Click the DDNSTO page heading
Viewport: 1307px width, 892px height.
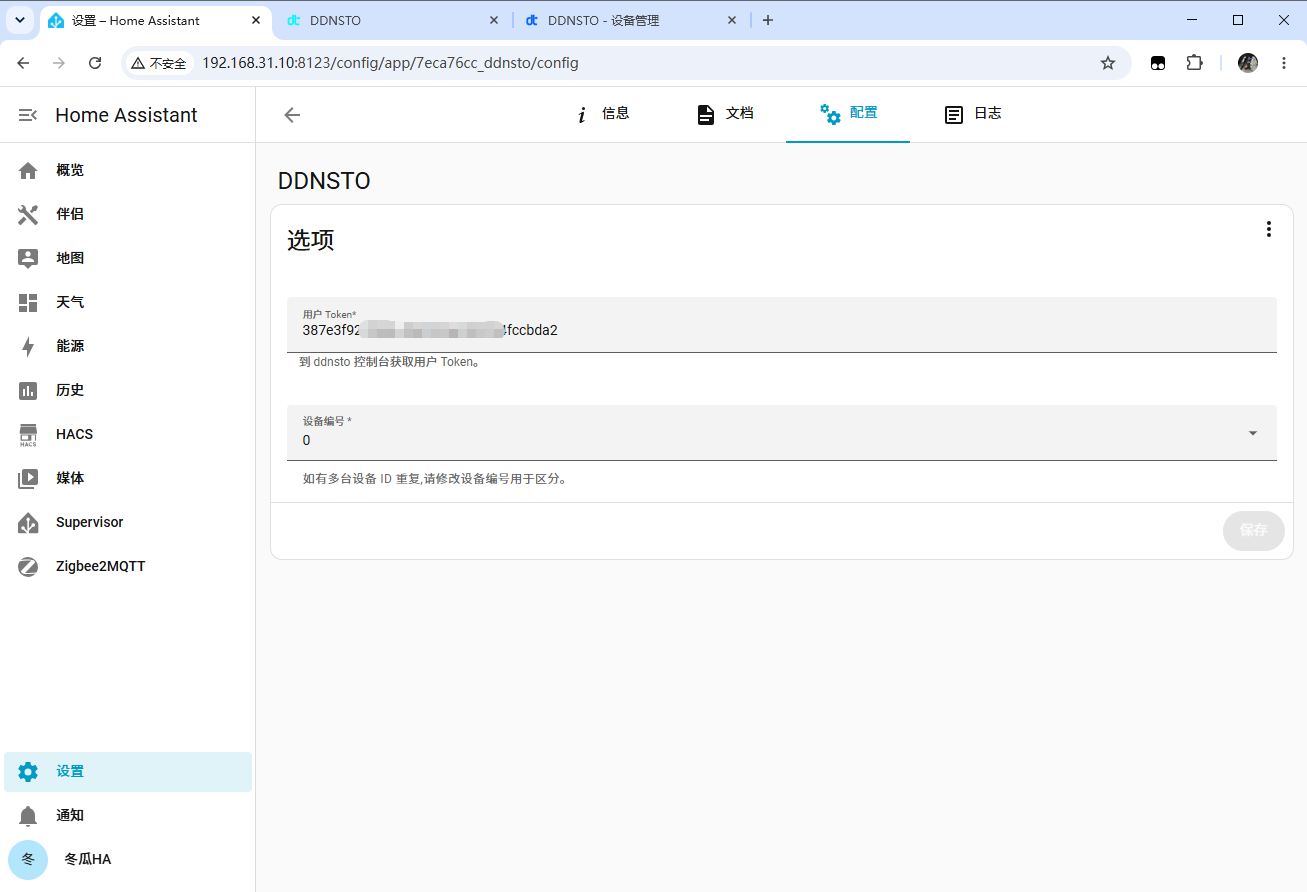[324, 181]
